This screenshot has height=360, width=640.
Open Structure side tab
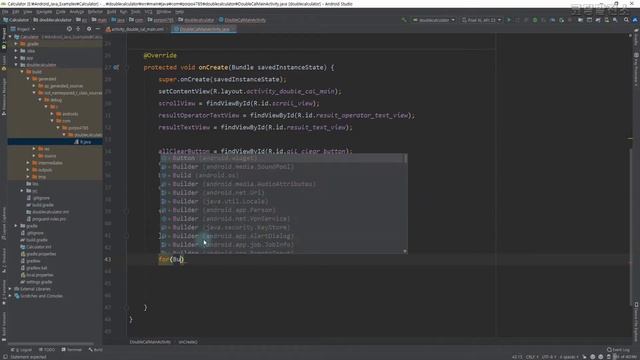point(4,260)
